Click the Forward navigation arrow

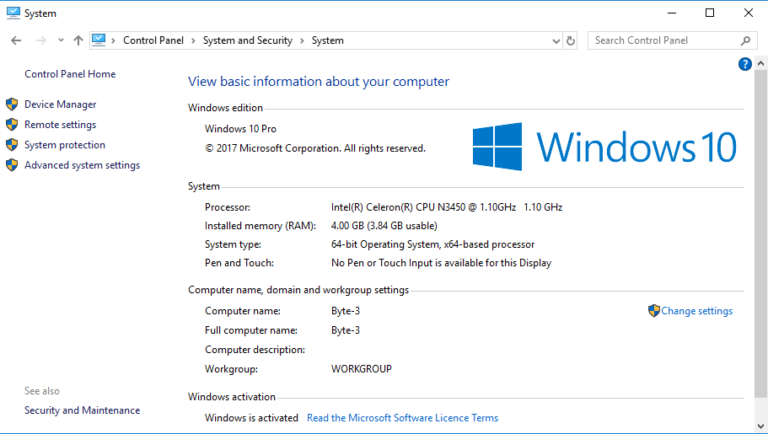tap(41, 41)
